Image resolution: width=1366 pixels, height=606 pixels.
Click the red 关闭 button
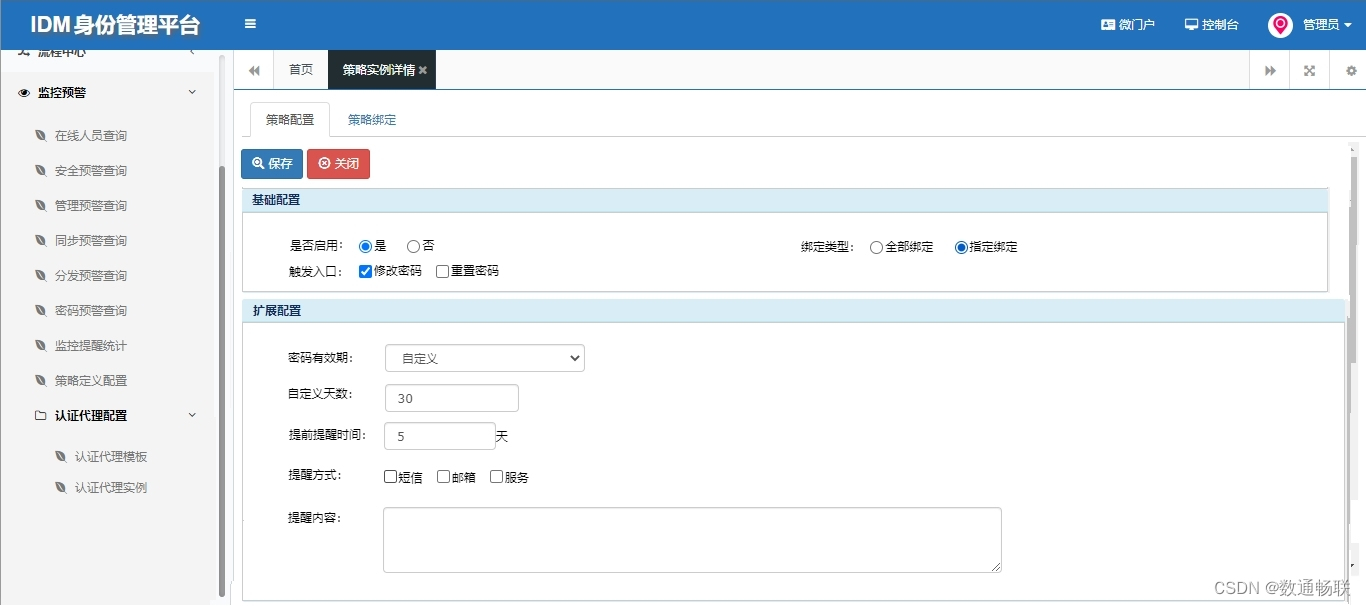click(338, 164)
